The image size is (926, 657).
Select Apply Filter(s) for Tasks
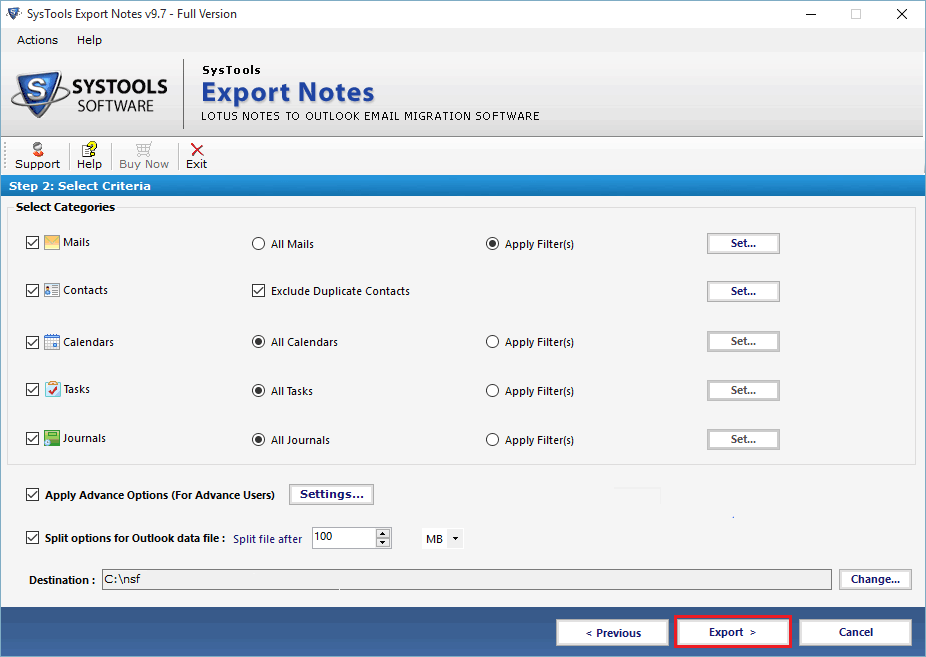(x=492, y=391)
